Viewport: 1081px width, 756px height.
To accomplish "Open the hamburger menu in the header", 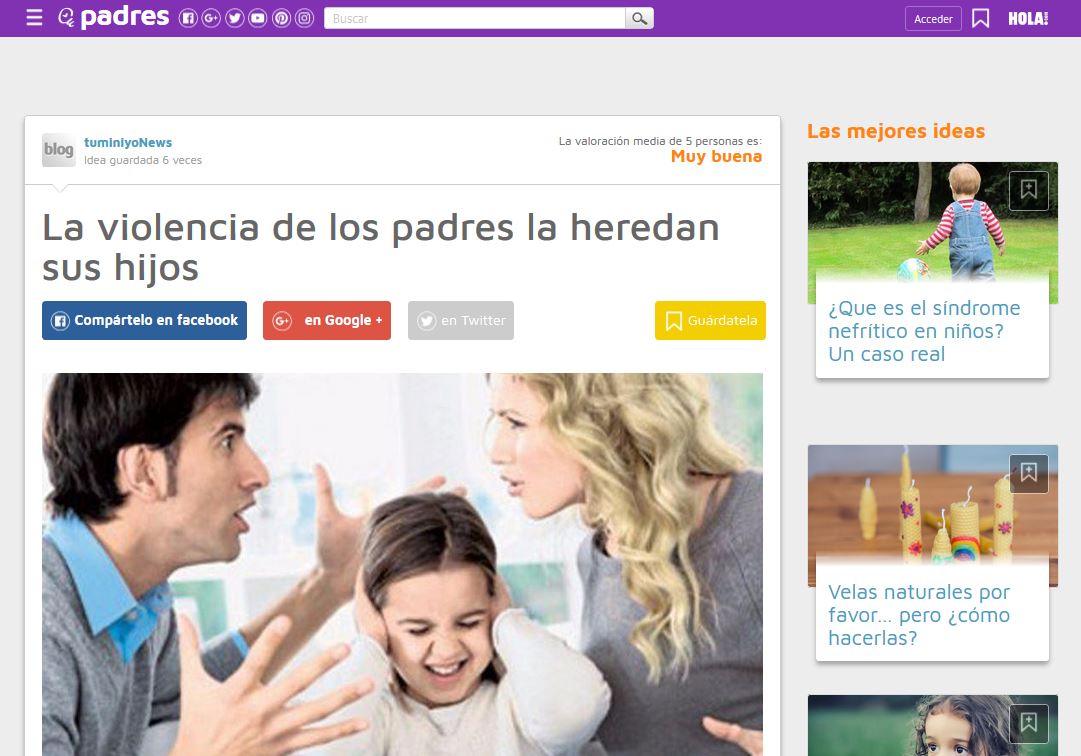I will click(x=34, y=18).
